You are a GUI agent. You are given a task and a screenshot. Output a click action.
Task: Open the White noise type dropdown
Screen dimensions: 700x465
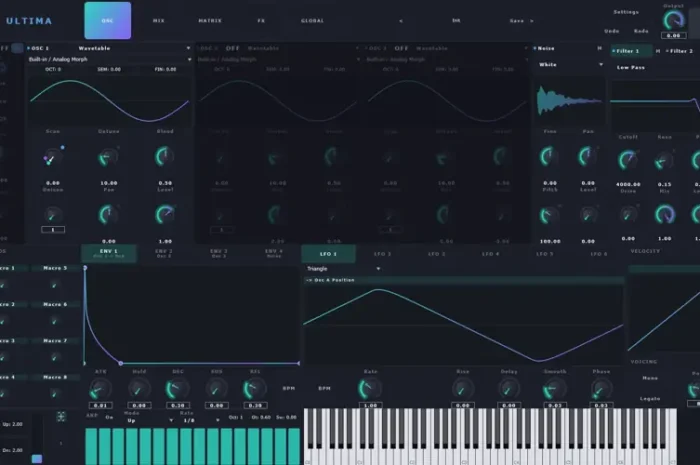[x=571, y=65]
